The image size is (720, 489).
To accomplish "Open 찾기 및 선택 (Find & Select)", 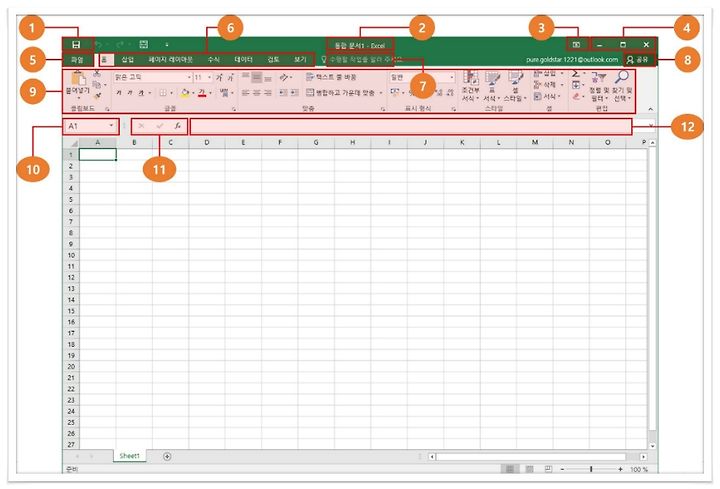I will pyautogui.click(x=622, y=86).
